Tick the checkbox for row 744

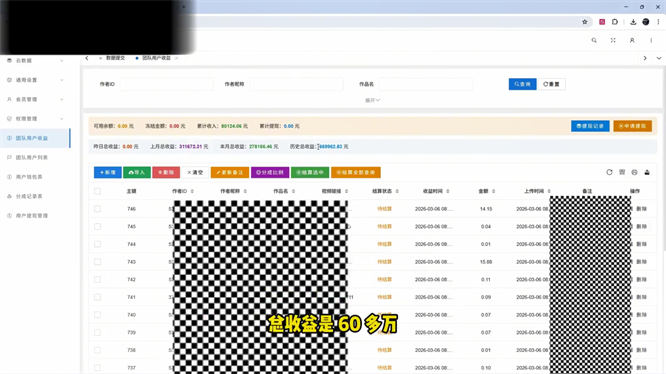tap(98, 244)
